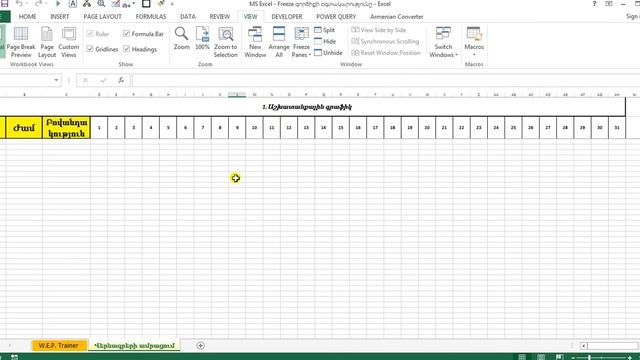This screenshot has height=360, width=640.
Task: Open Customize Quick Access Toolbar dropdown
Action: point(172,4)
